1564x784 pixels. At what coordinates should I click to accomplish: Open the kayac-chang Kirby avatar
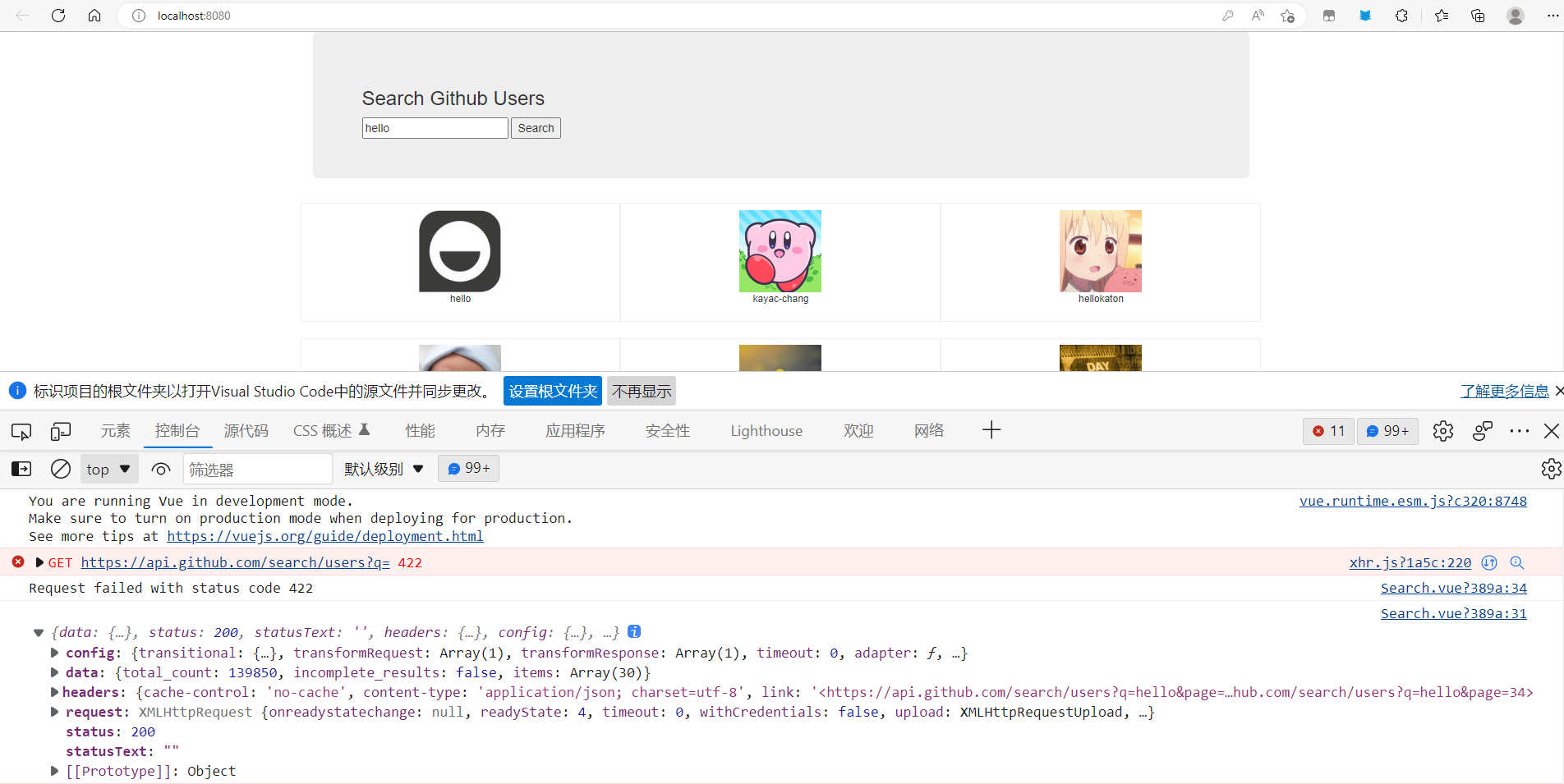pyautogui.click(x=780, y=251)
